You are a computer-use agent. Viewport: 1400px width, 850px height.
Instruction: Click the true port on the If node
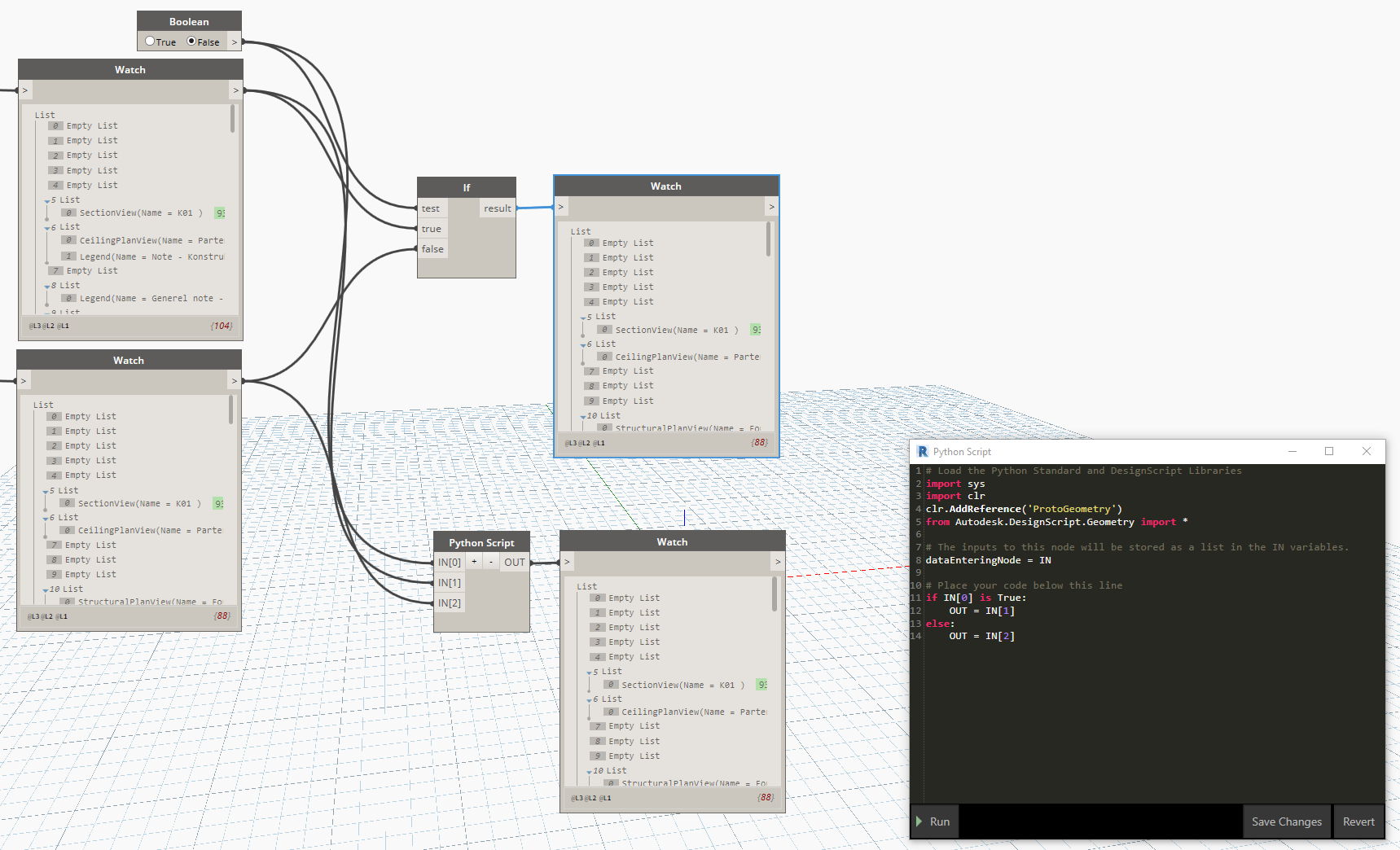432,229
